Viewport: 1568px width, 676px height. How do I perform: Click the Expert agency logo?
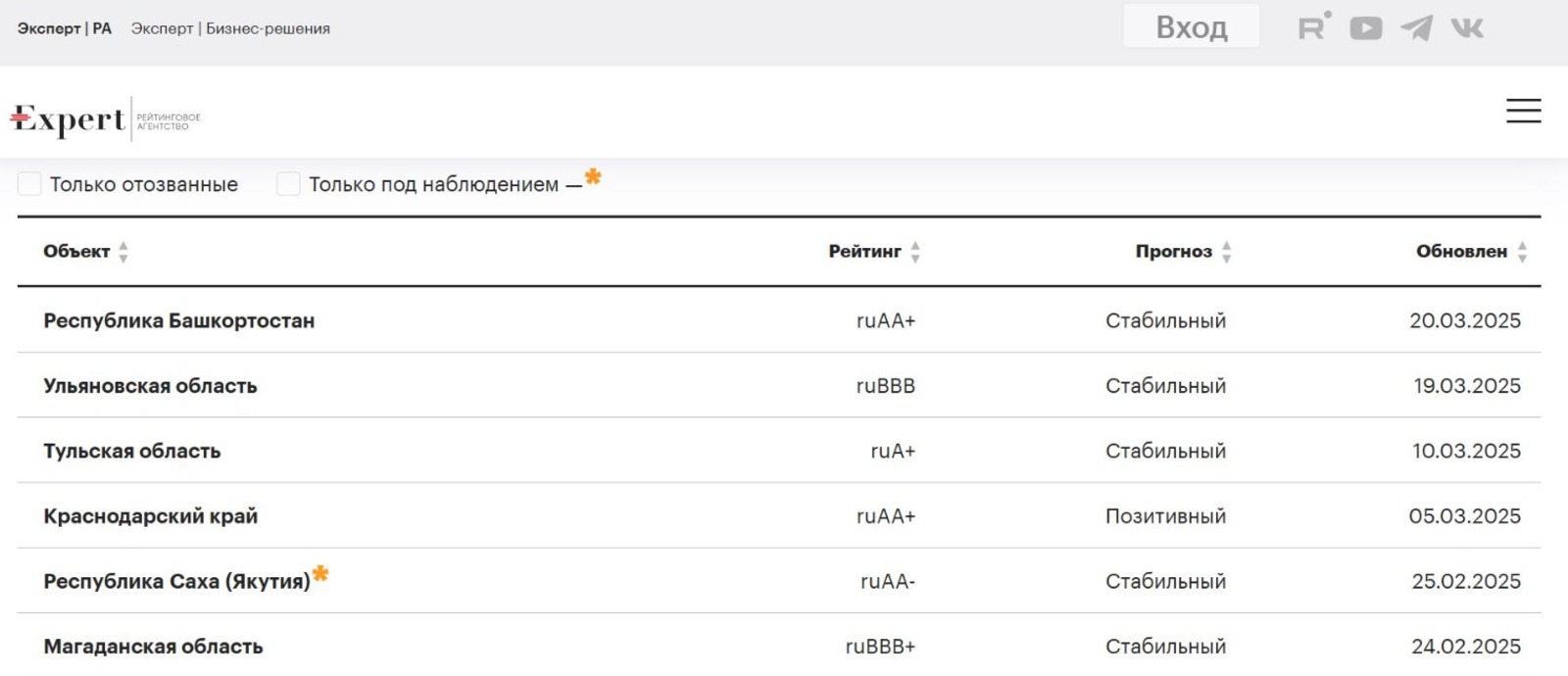(x=105, y=119)
